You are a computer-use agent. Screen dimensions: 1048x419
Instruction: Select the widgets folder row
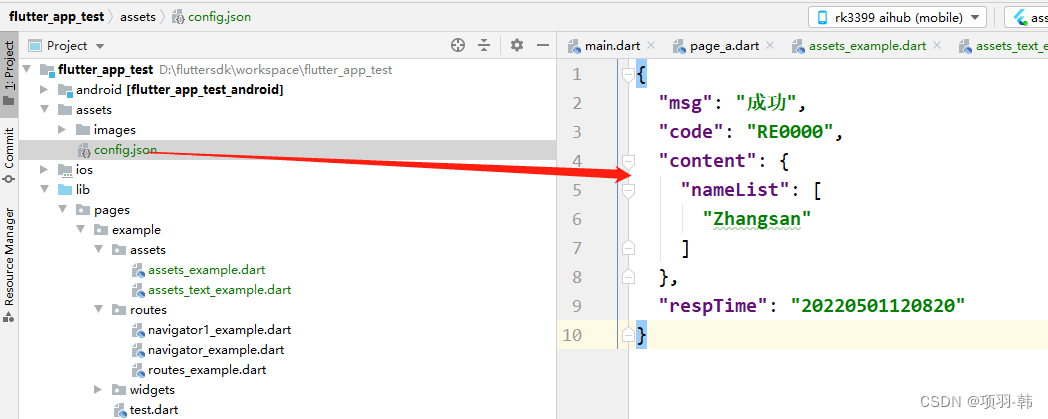tap(287, 390)
